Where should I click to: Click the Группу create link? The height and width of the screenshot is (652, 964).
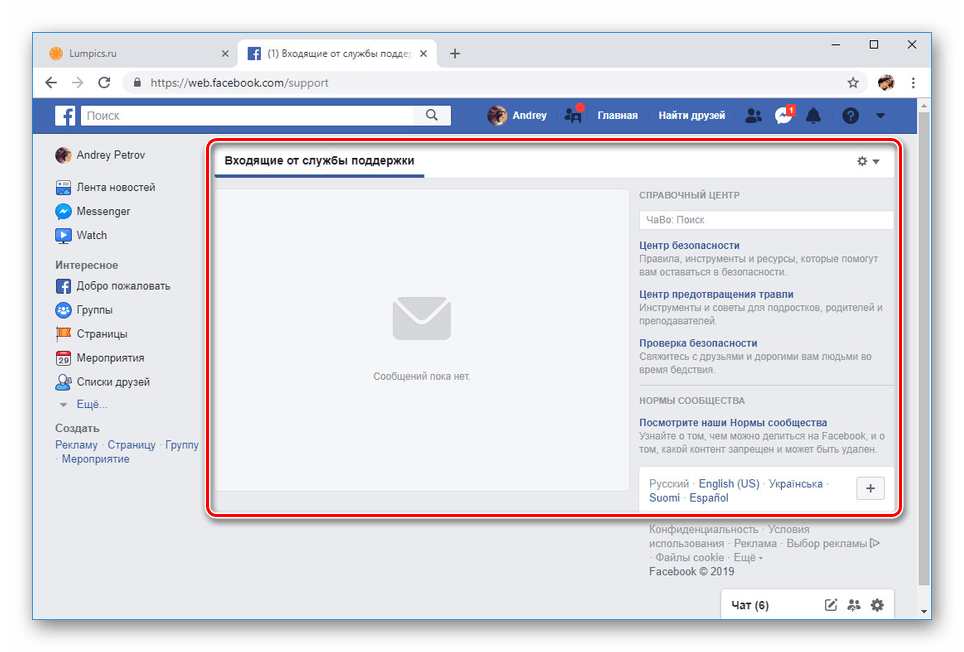pos(182,445)
